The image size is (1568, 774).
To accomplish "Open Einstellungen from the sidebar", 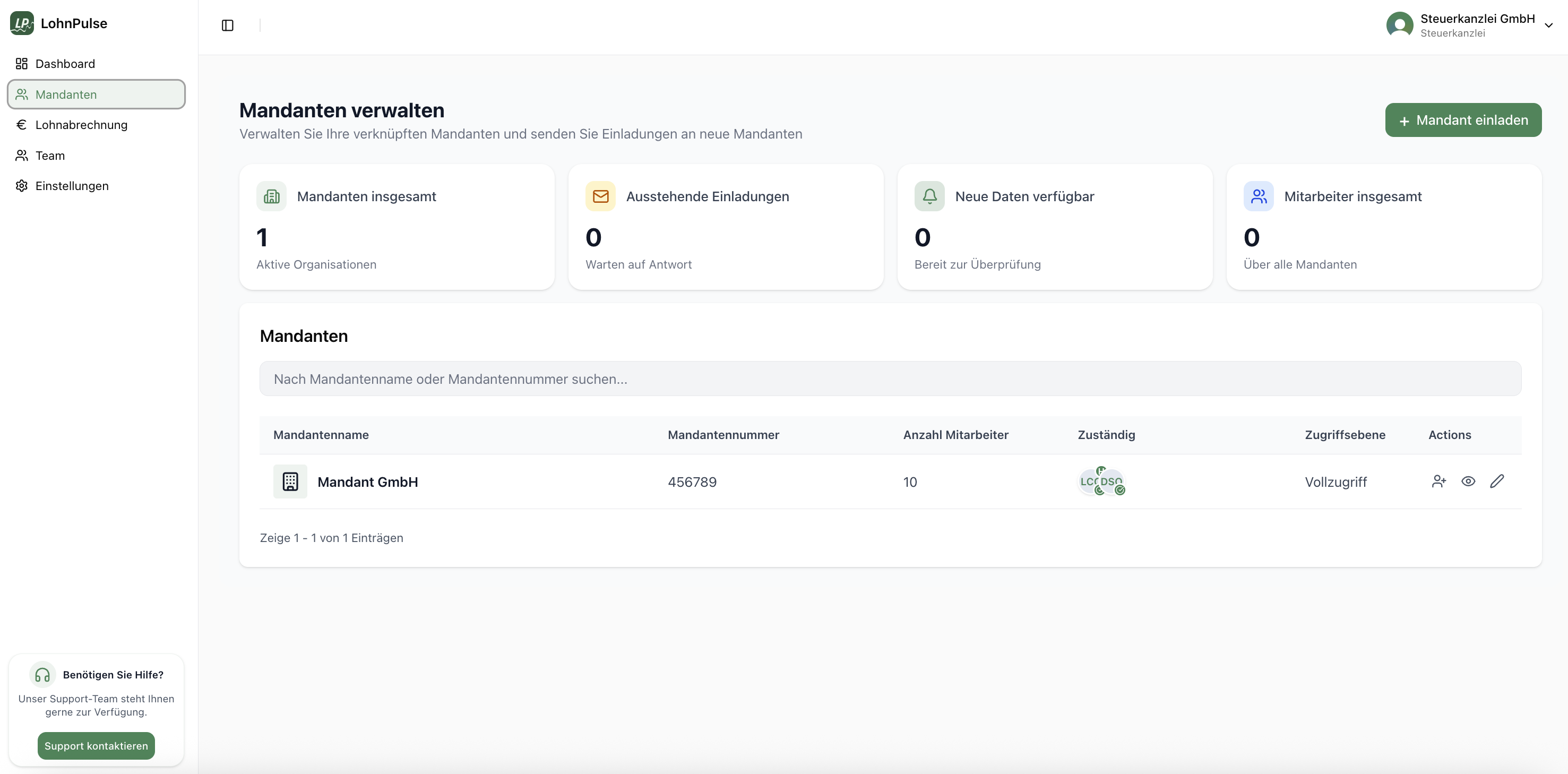I will click(x=72, y=186).
